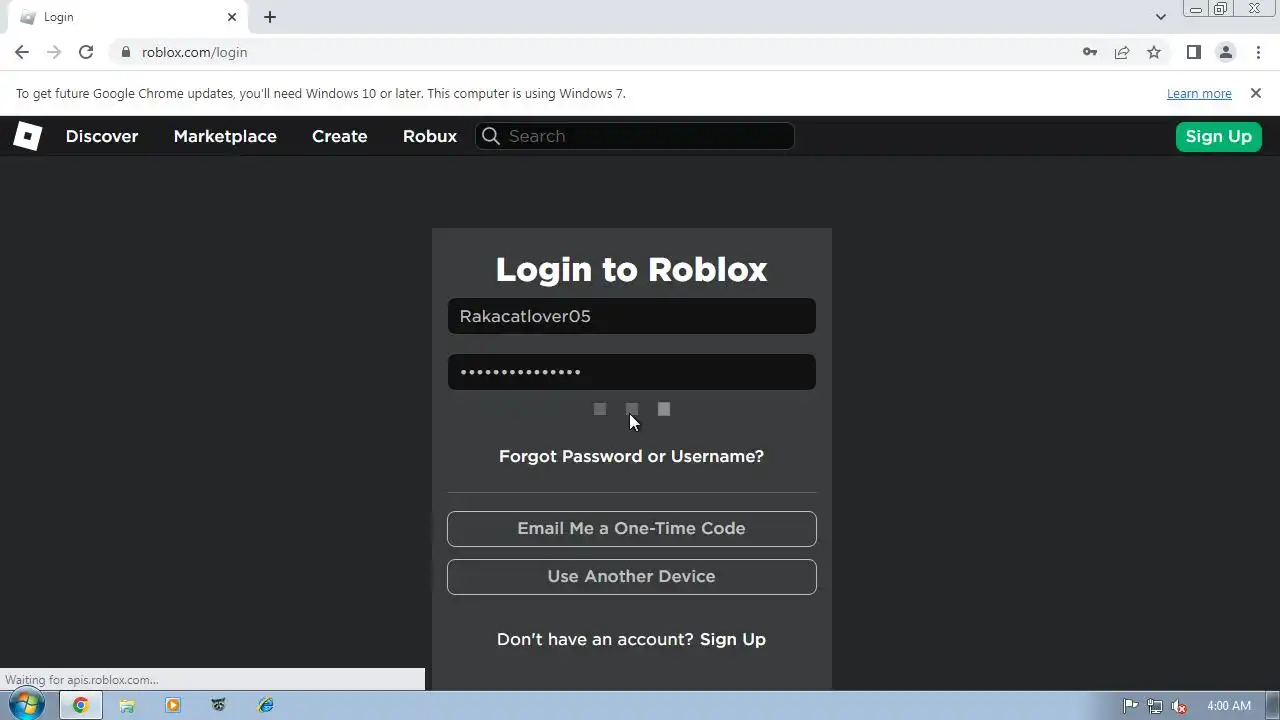This screenshot has width=1280, height=720.
Task: Open the Robux menu item
Action: pyautogui.click(x=430, y=136)
